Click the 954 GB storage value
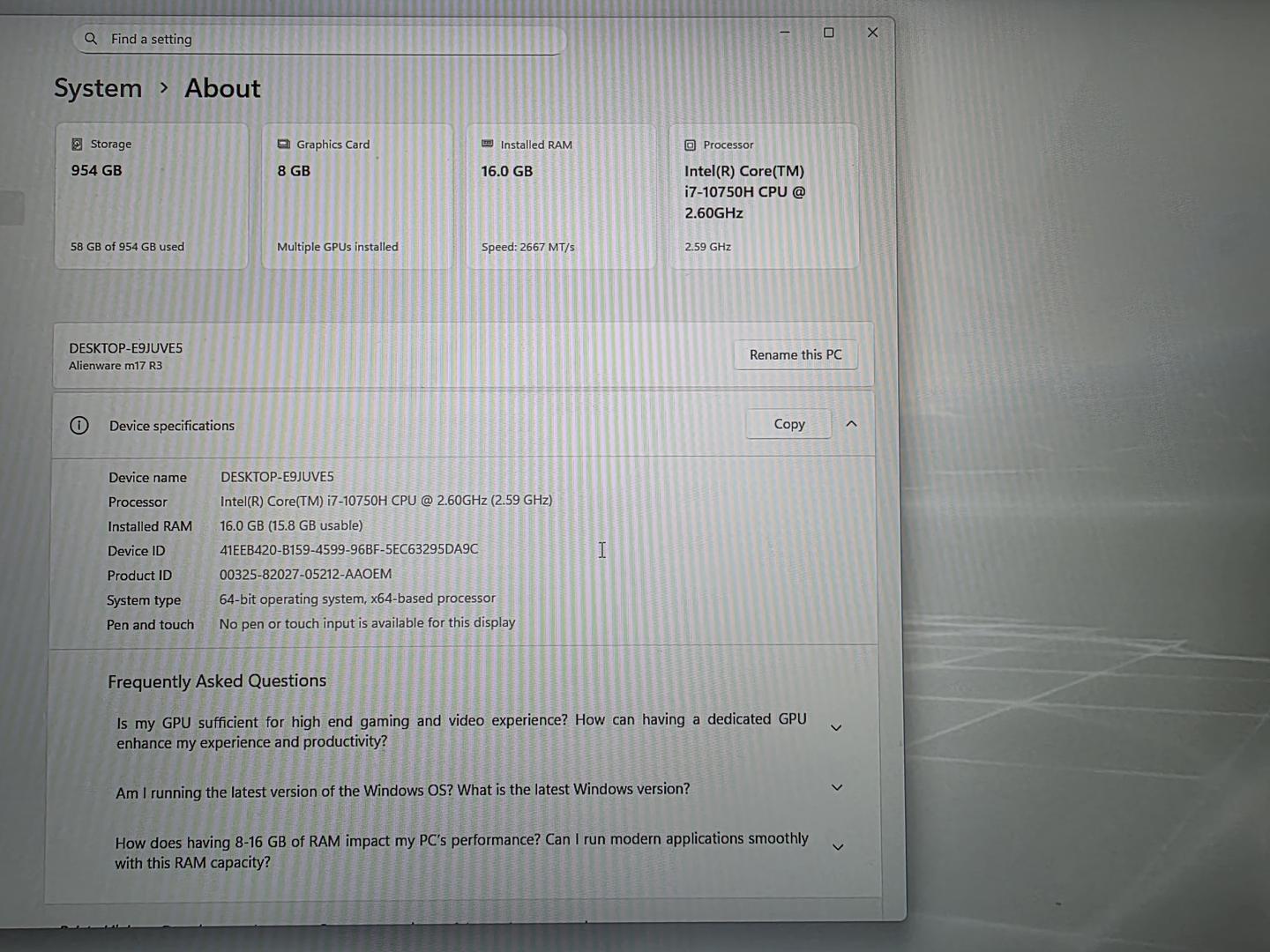 tap(97, 170)
